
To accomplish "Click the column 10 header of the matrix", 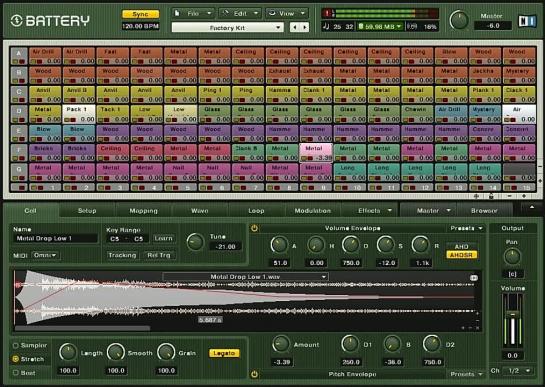I will tap(349, 187).
